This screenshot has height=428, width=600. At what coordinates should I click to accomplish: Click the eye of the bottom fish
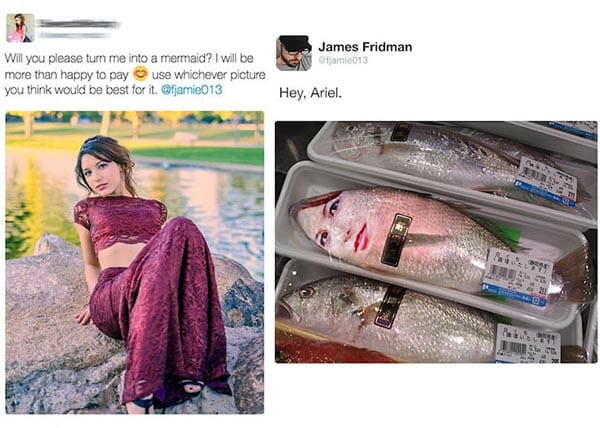(305, 292)
